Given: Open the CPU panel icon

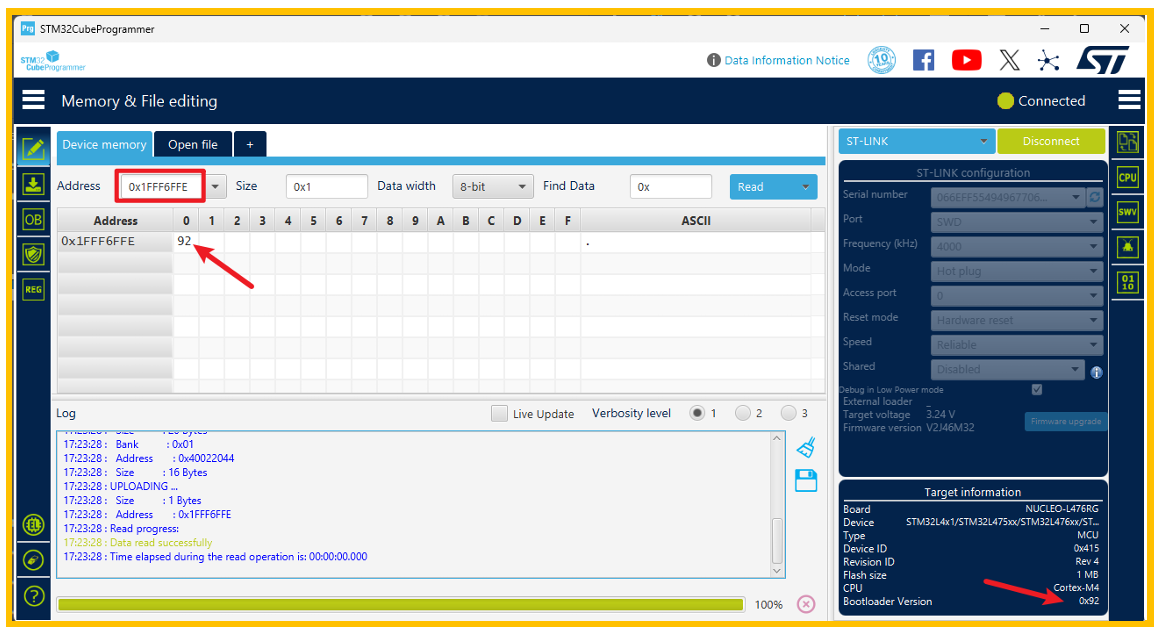Looking at the screenshot, I should pos(1128,177).
